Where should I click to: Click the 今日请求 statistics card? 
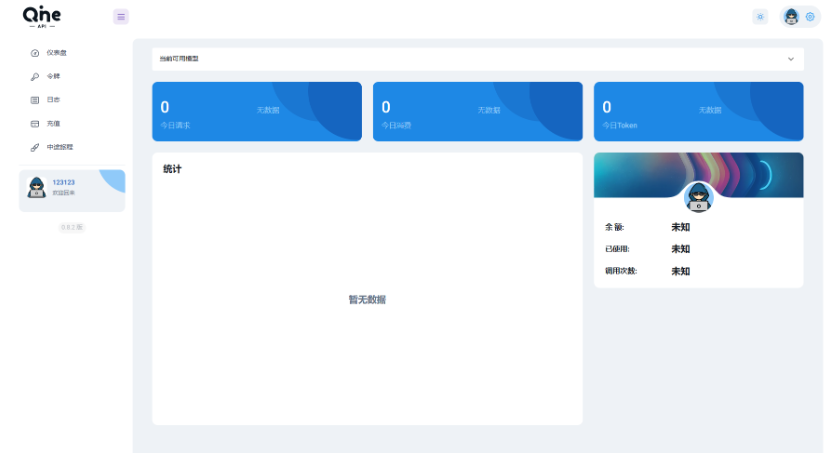[x=256, y=111]
